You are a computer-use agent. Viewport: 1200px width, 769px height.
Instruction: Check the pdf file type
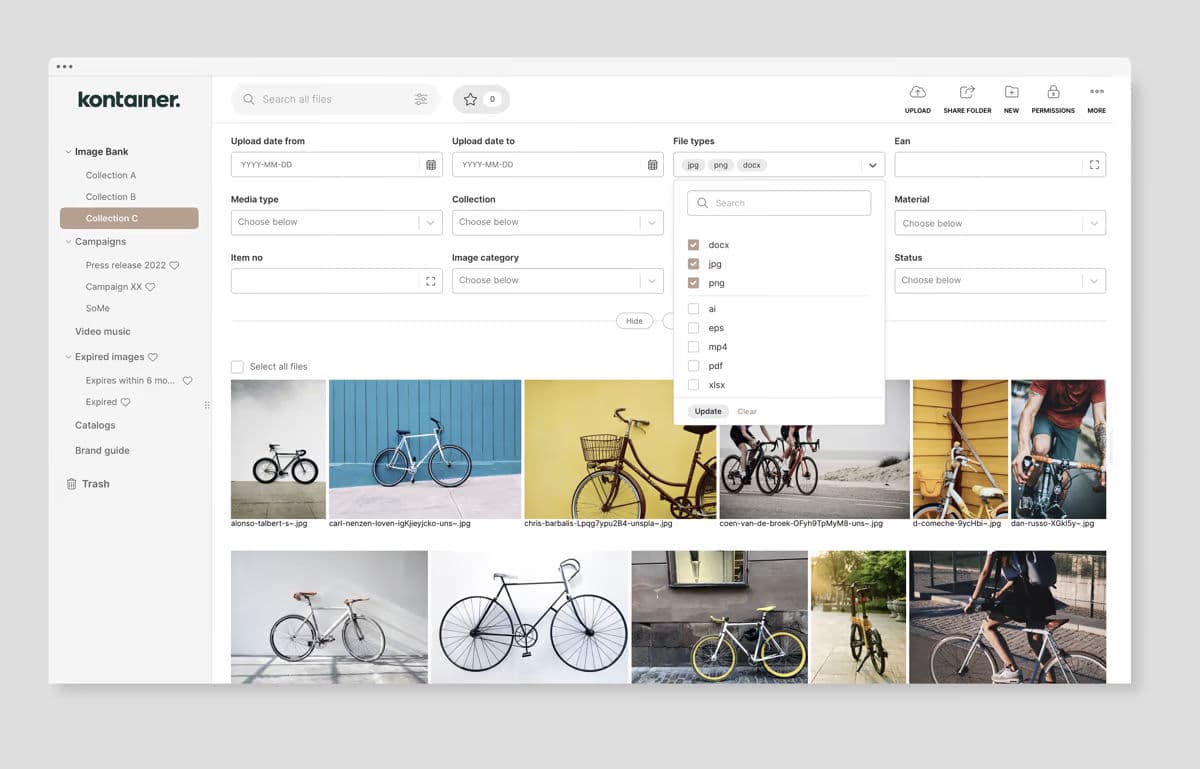click(x=693, y=366)
